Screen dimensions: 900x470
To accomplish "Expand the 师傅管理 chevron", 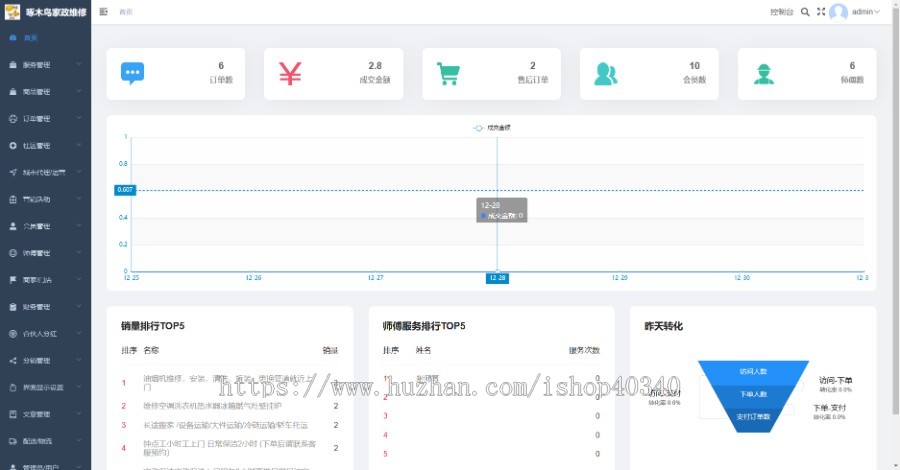I will pyautogui.click(x=79, y=253).
